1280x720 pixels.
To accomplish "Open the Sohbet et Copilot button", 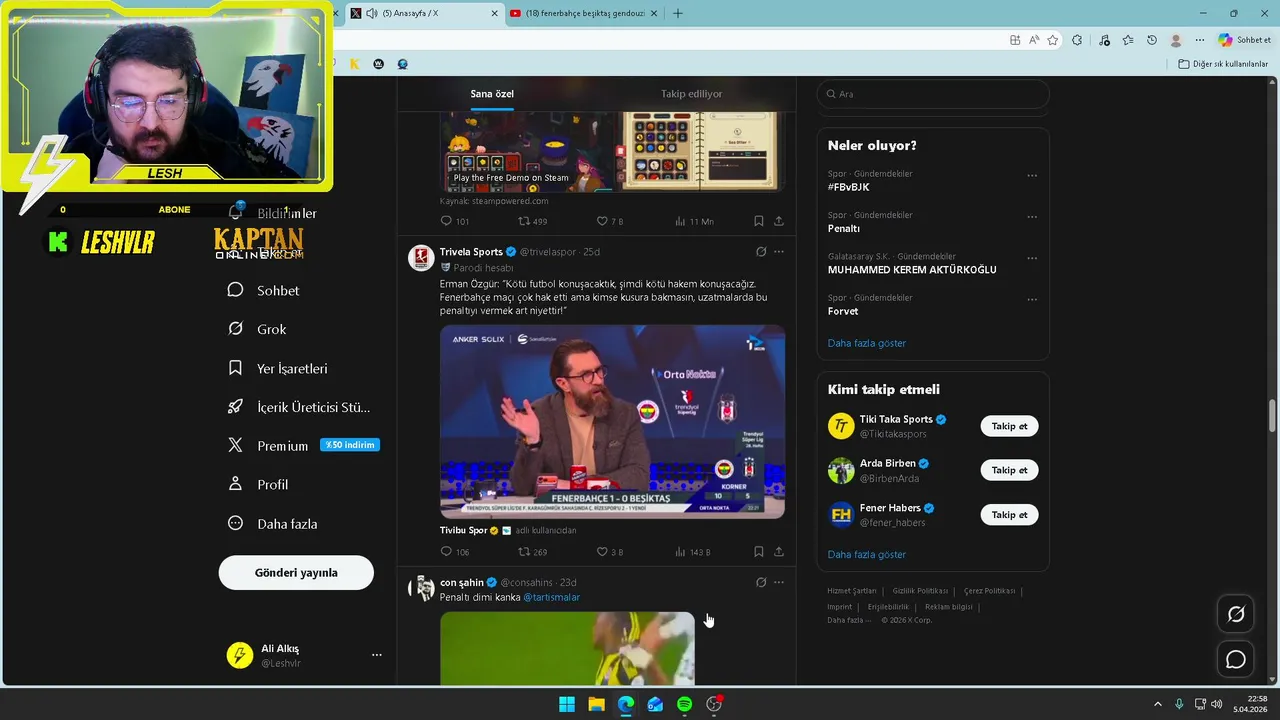I will [1245, 40].
